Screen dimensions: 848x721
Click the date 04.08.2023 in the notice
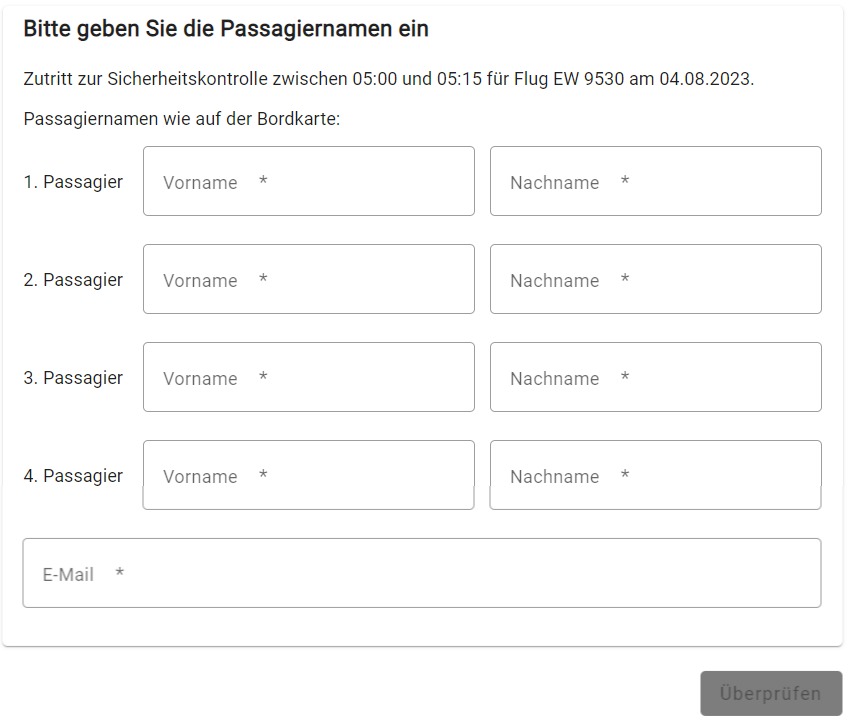tap(705, 79)
